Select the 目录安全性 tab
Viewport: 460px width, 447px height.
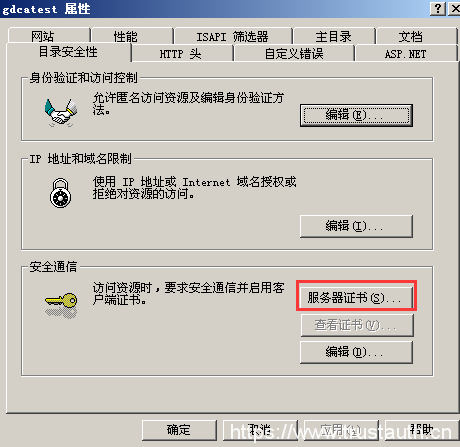pyautogui.click(x=69, y=52)
